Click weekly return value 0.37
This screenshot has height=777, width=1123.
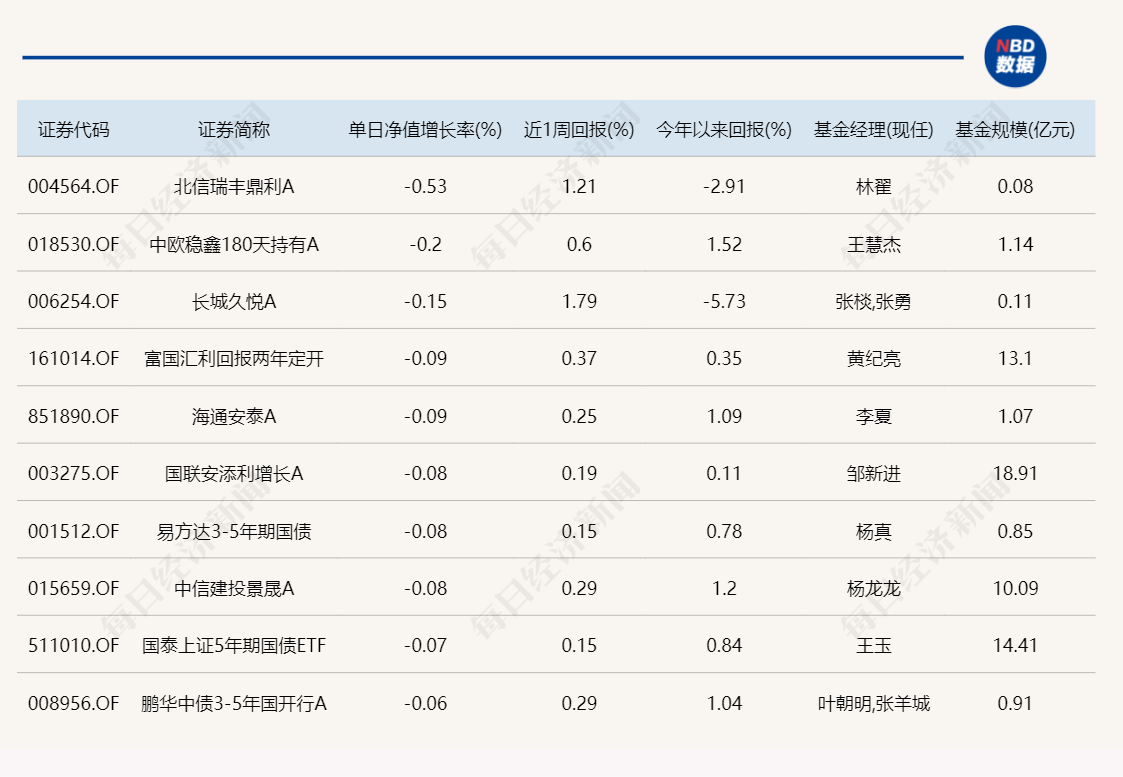coord(579,358)
